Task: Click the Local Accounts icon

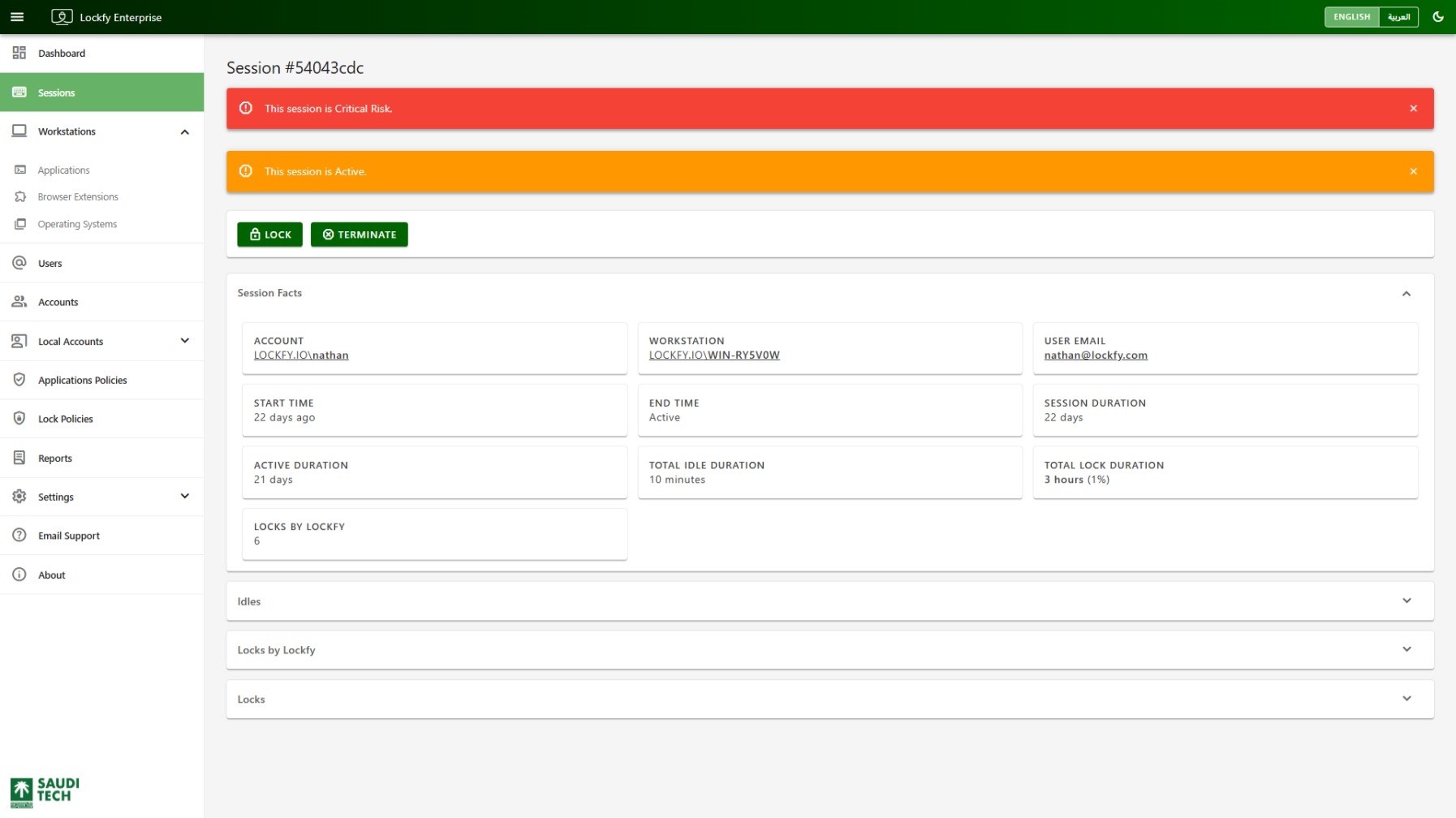Action: tap(19, 341)
